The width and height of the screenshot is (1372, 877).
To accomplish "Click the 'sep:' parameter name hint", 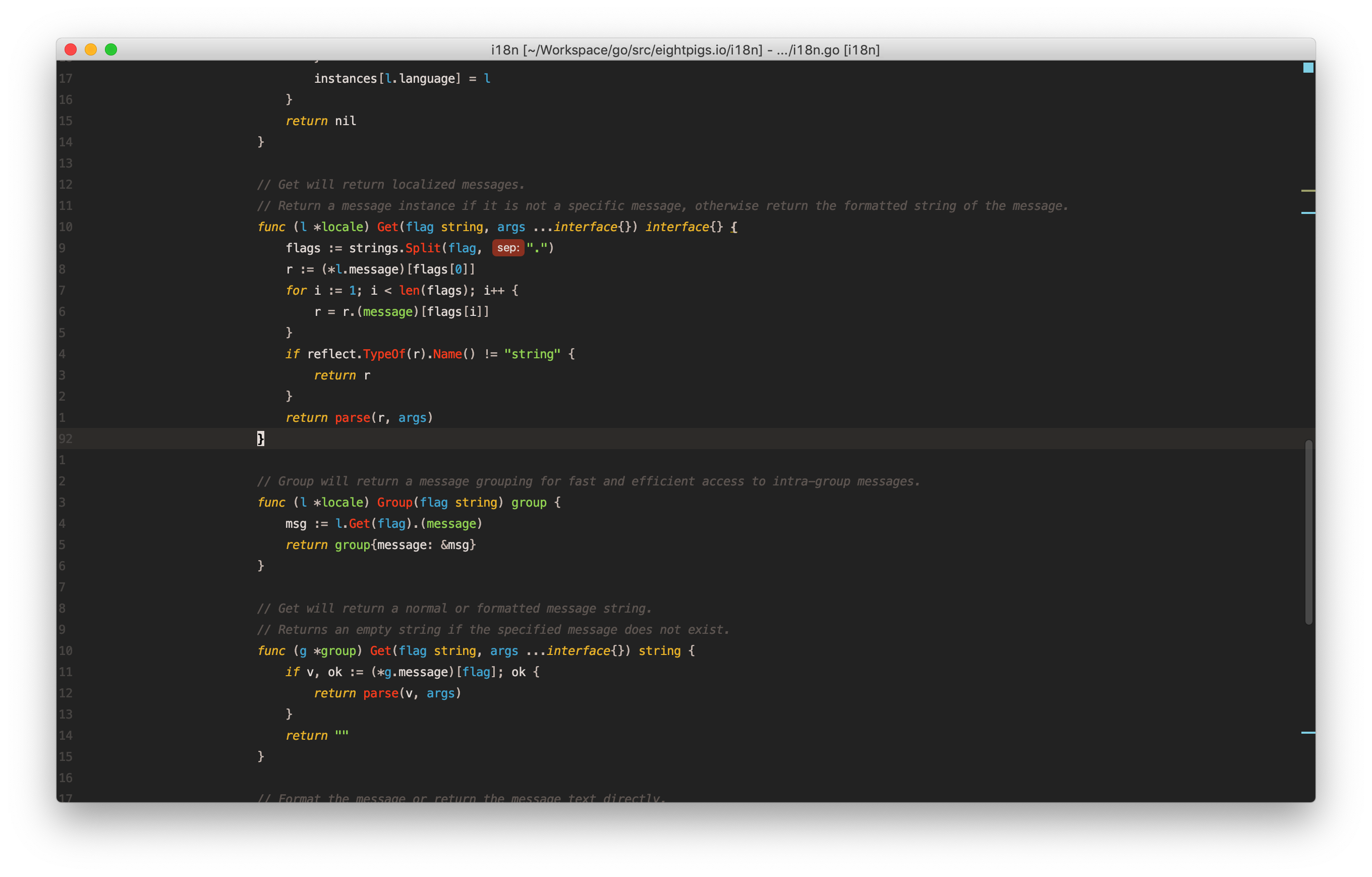I will [507, 248].
